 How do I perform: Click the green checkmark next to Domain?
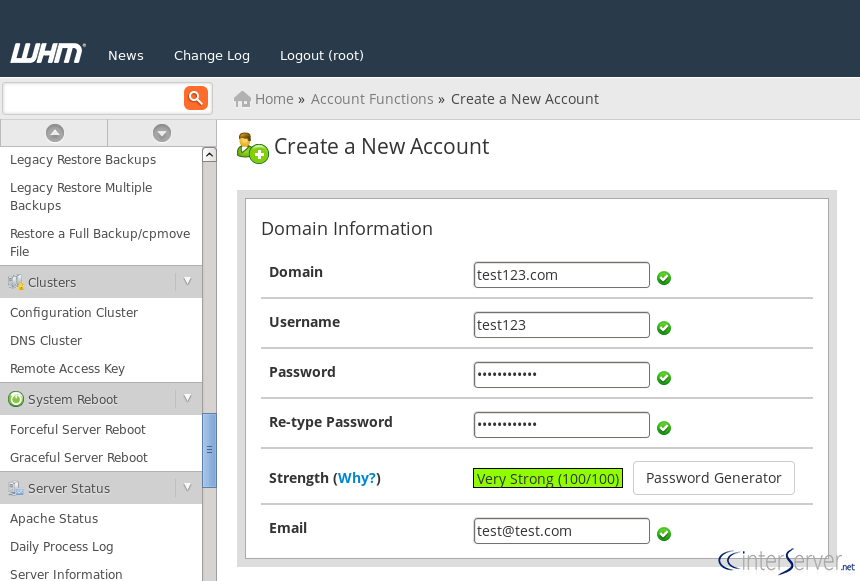click(664, 278)
